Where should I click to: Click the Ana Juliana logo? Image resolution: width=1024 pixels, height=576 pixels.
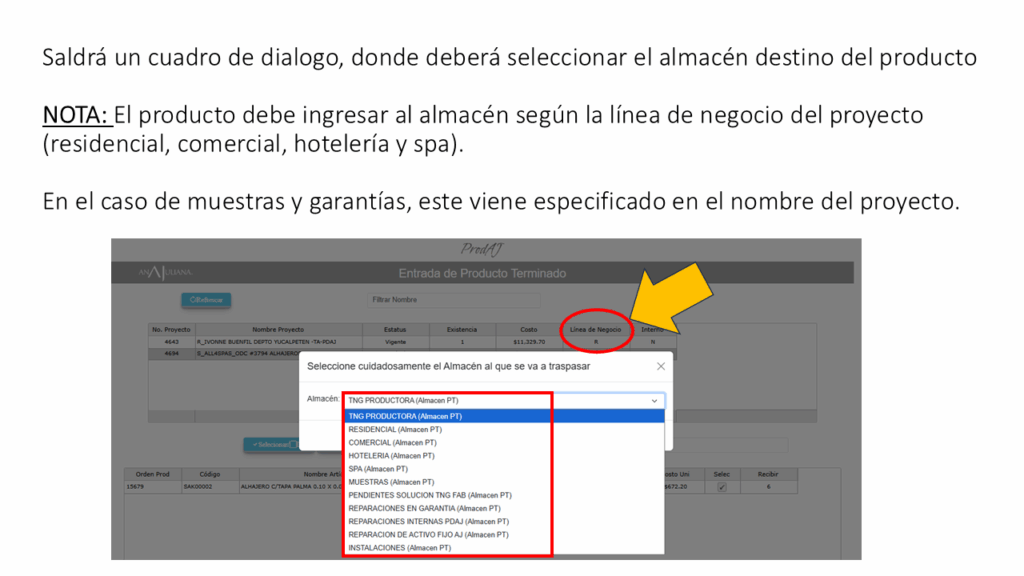(165, 272)
